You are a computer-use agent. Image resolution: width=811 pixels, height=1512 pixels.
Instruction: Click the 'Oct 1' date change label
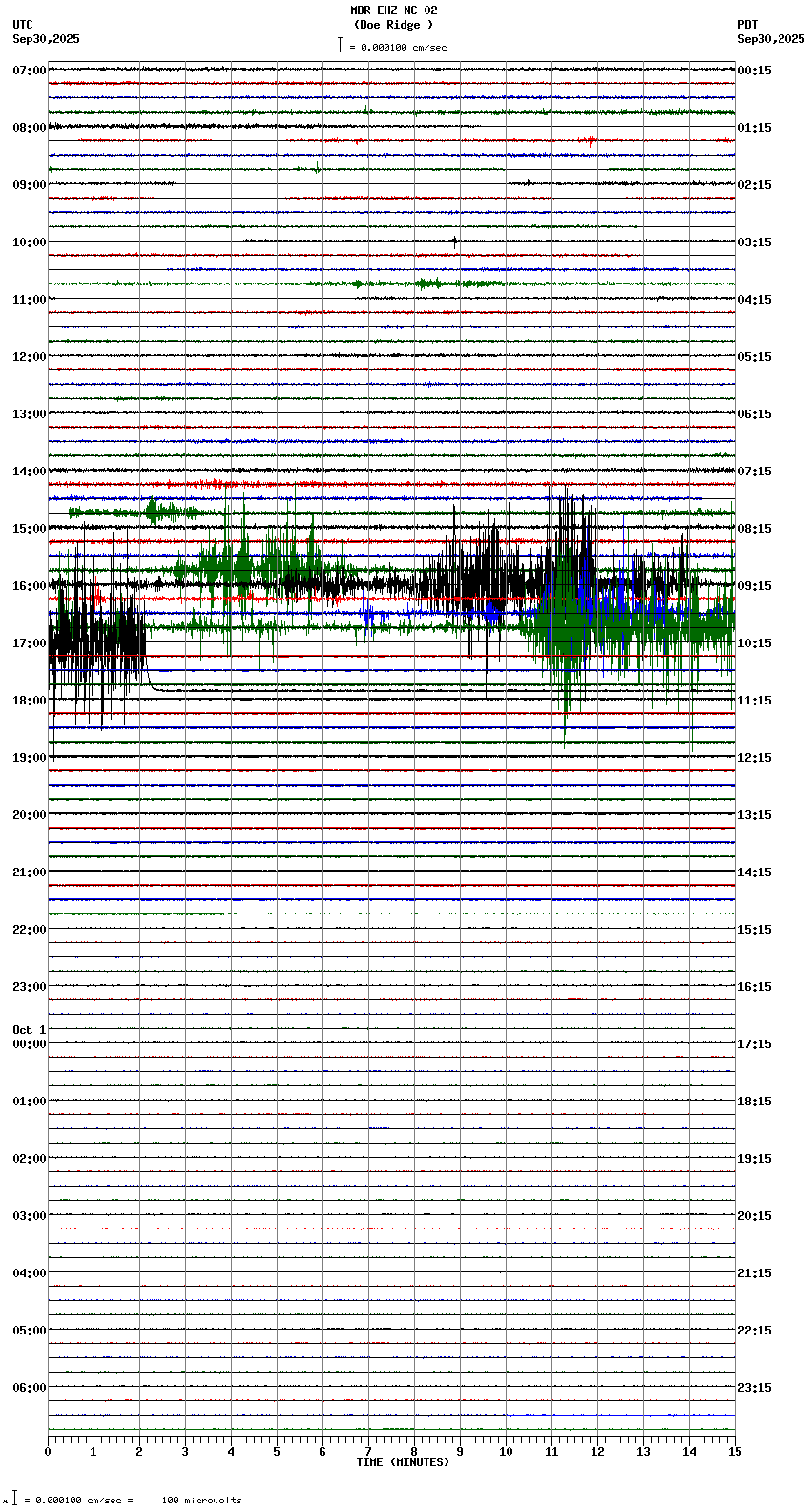30,1030
